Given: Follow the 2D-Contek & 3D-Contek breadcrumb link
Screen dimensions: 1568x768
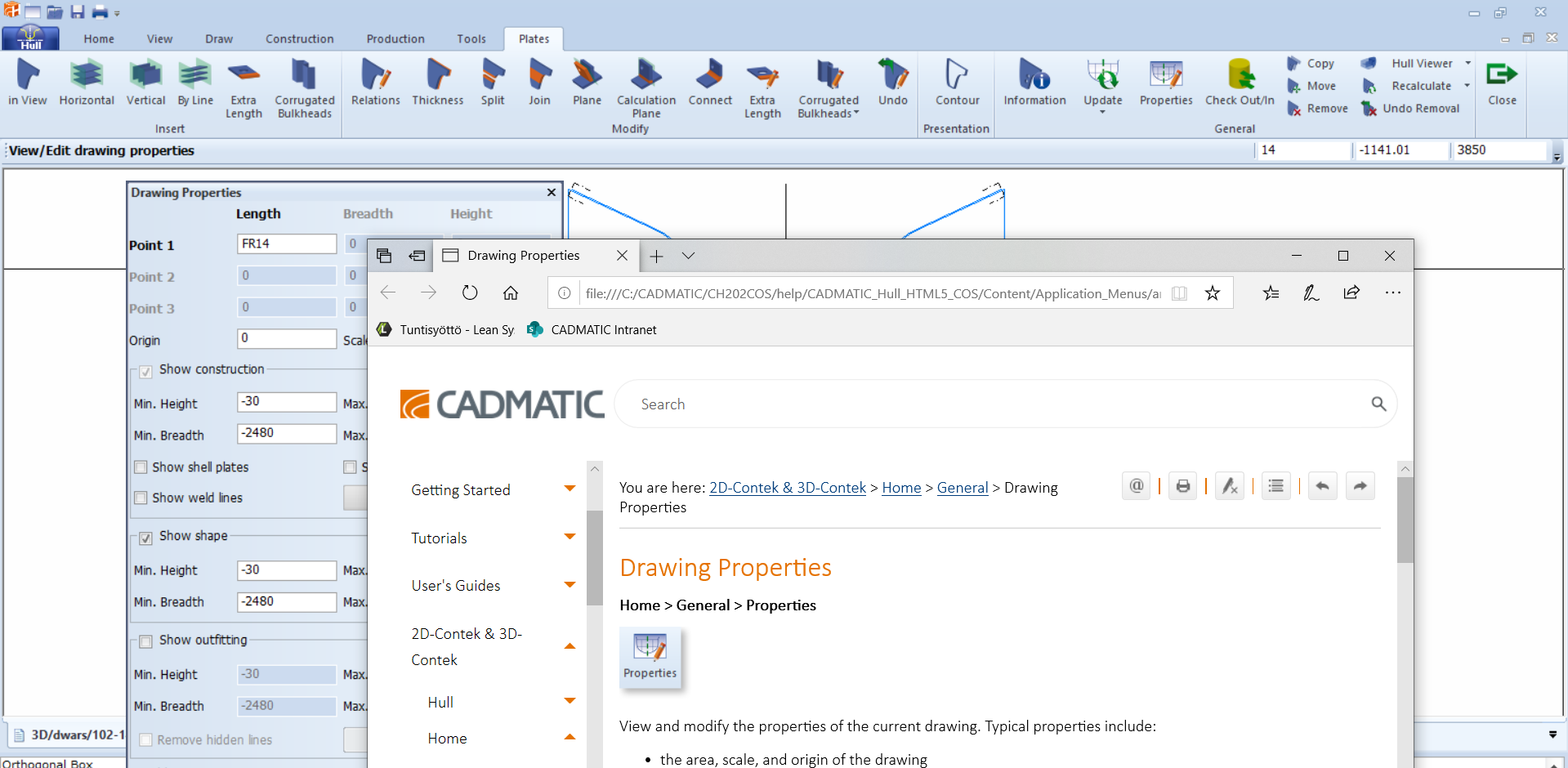Looking at the screenshot, I should [x=787, y=488].
